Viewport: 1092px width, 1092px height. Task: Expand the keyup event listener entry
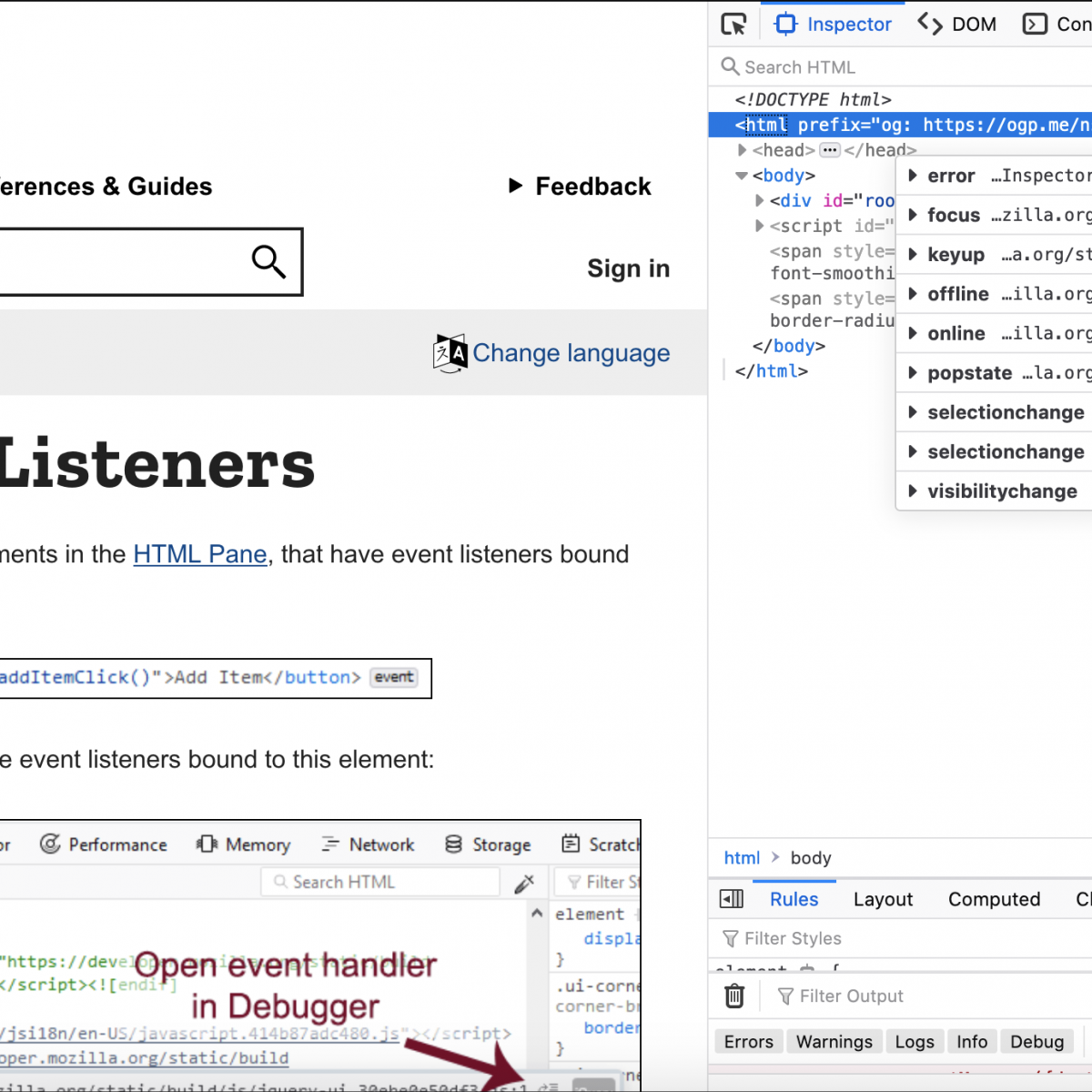pyautogui.click(x=913, y=255)
